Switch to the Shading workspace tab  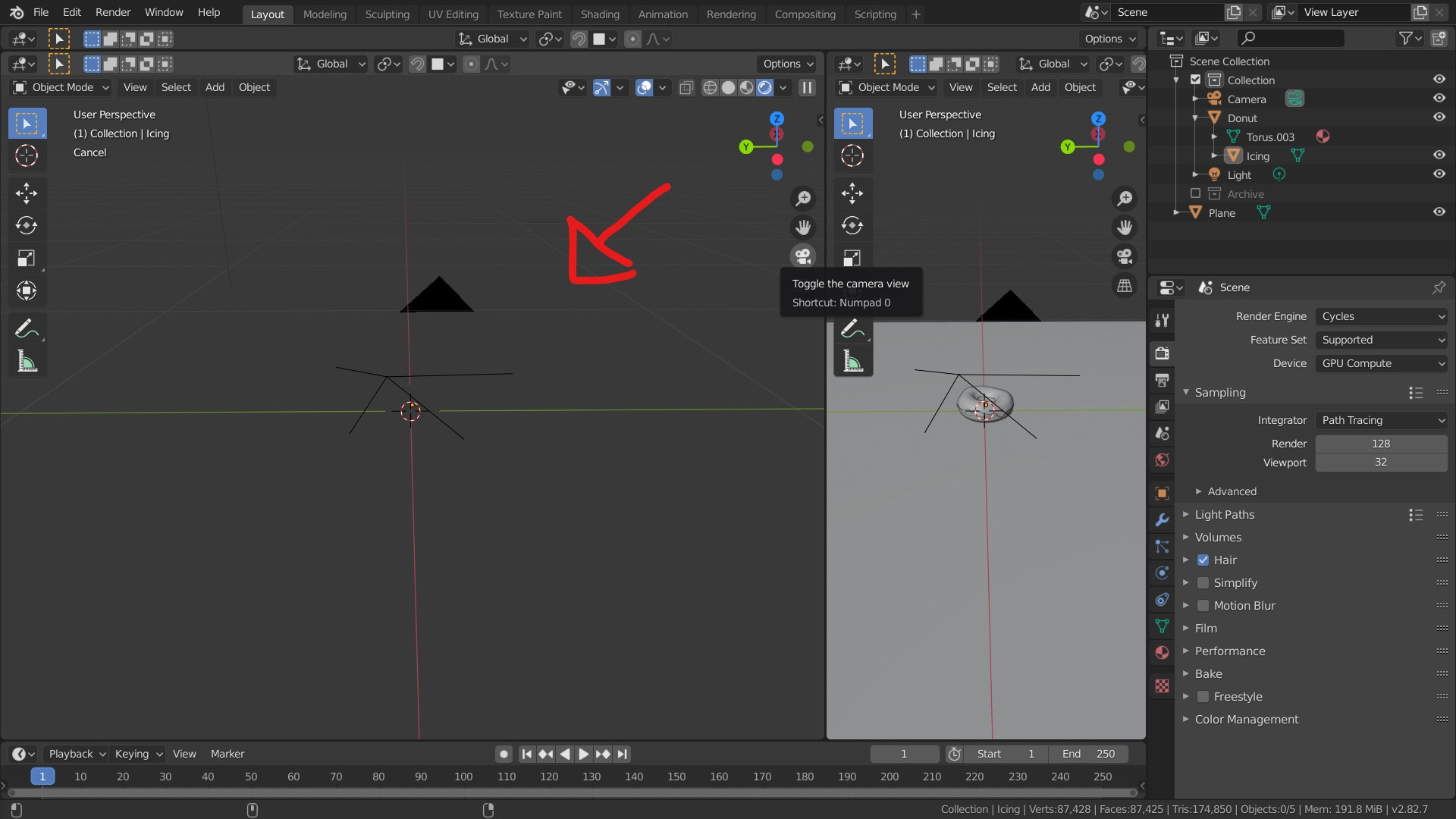tap(600, 14)
